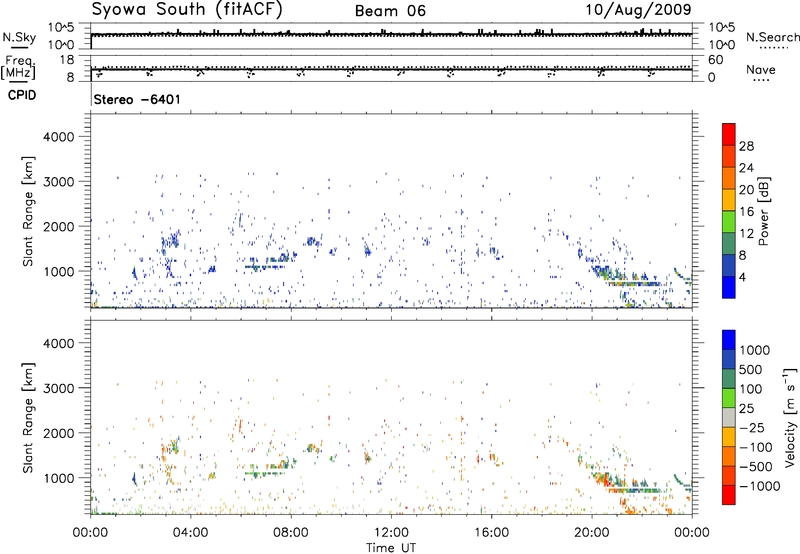The height and width of the screenshot is (554, 800).
Task: Click the 'Time UT' axis label
Action: pyautogui.click(x=391, y=548)
